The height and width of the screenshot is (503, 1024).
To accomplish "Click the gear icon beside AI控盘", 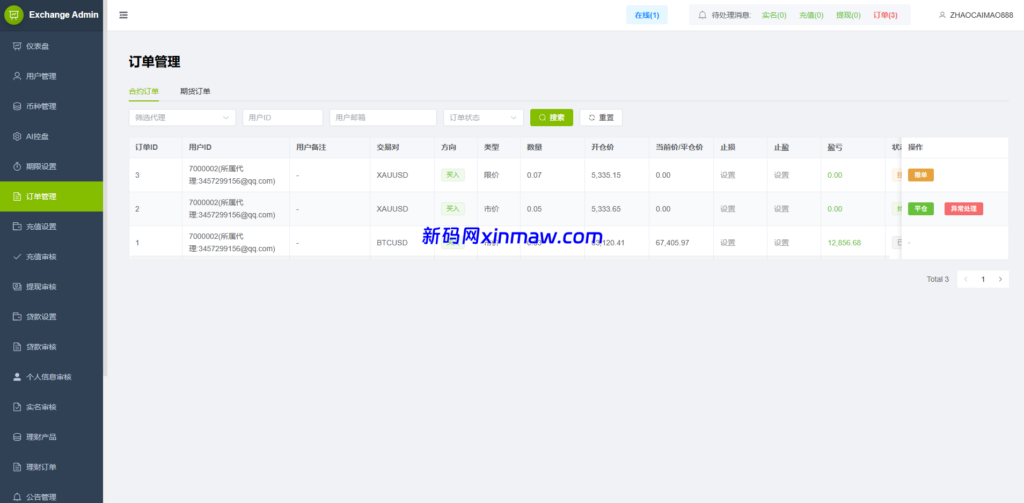I will coord(17,136).
